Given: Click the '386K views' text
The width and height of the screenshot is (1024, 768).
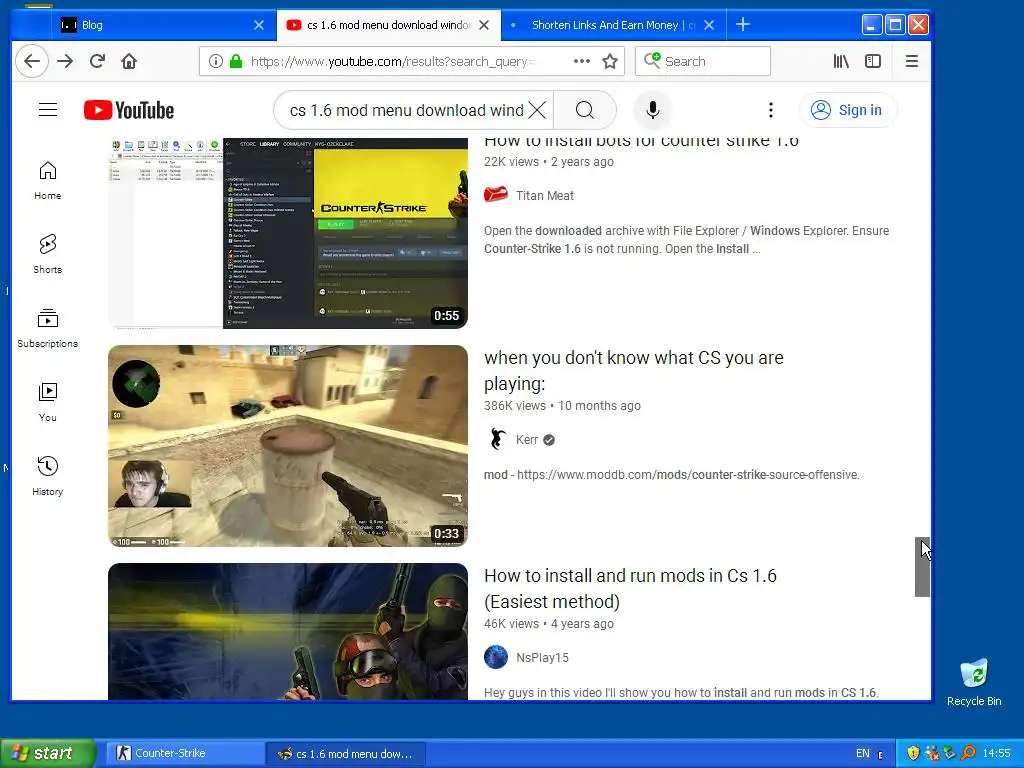Looking at the screenshot, I should 515,406.
